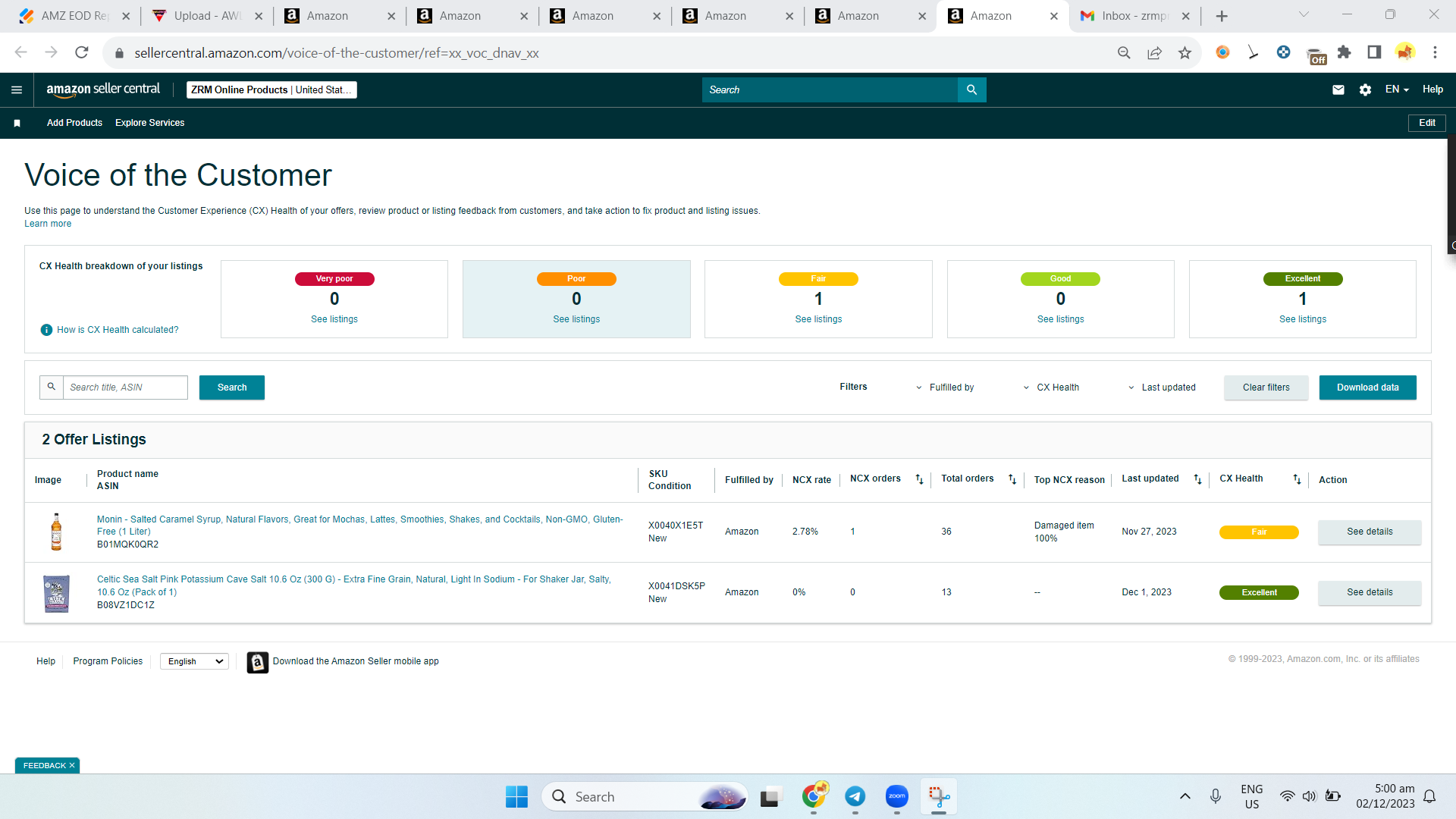See listings under Excellent
The image size is (1456, 819).
point(1303,319)
